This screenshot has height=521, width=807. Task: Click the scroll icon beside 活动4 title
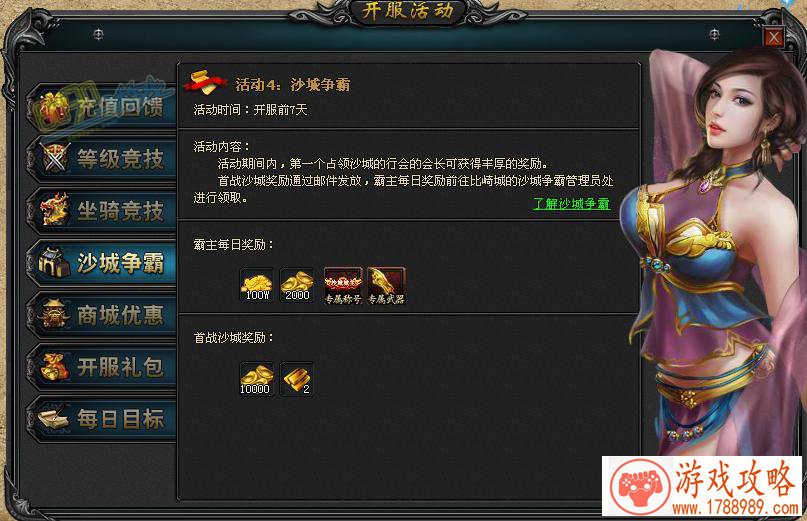[x=205, y=82]
